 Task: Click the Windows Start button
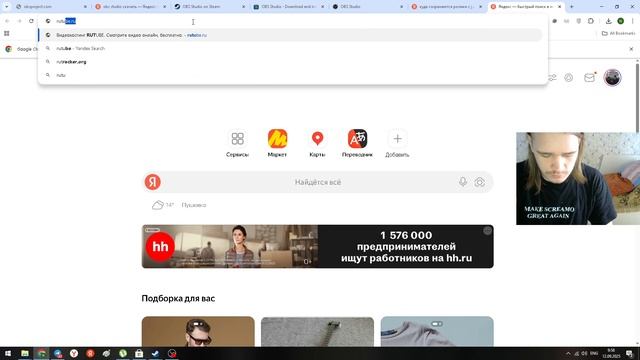[8, 353]
